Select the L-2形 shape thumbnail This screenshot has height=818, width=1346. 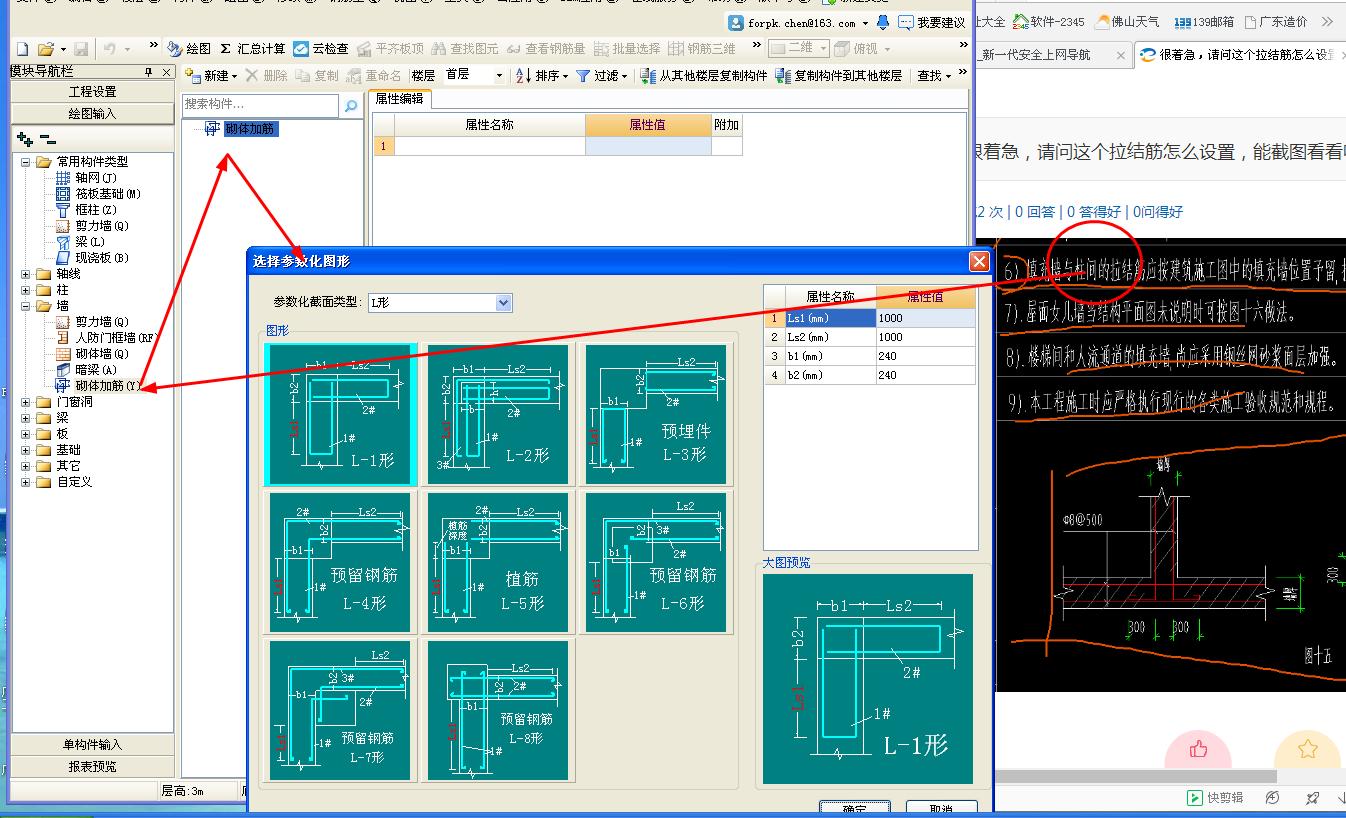pos(497,414)
